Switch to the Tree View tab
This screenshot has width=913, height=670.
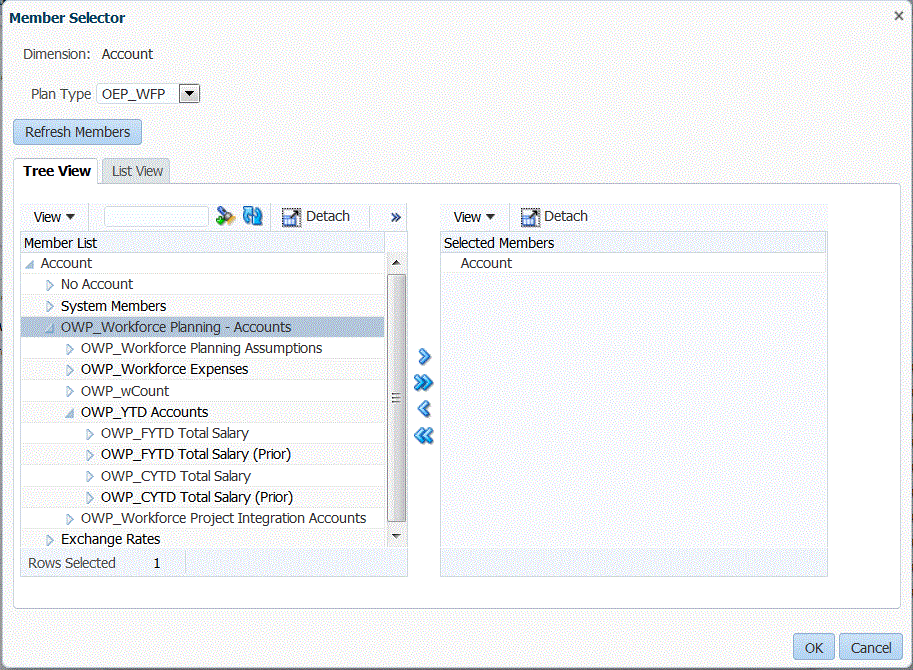(x=56, y=171)
